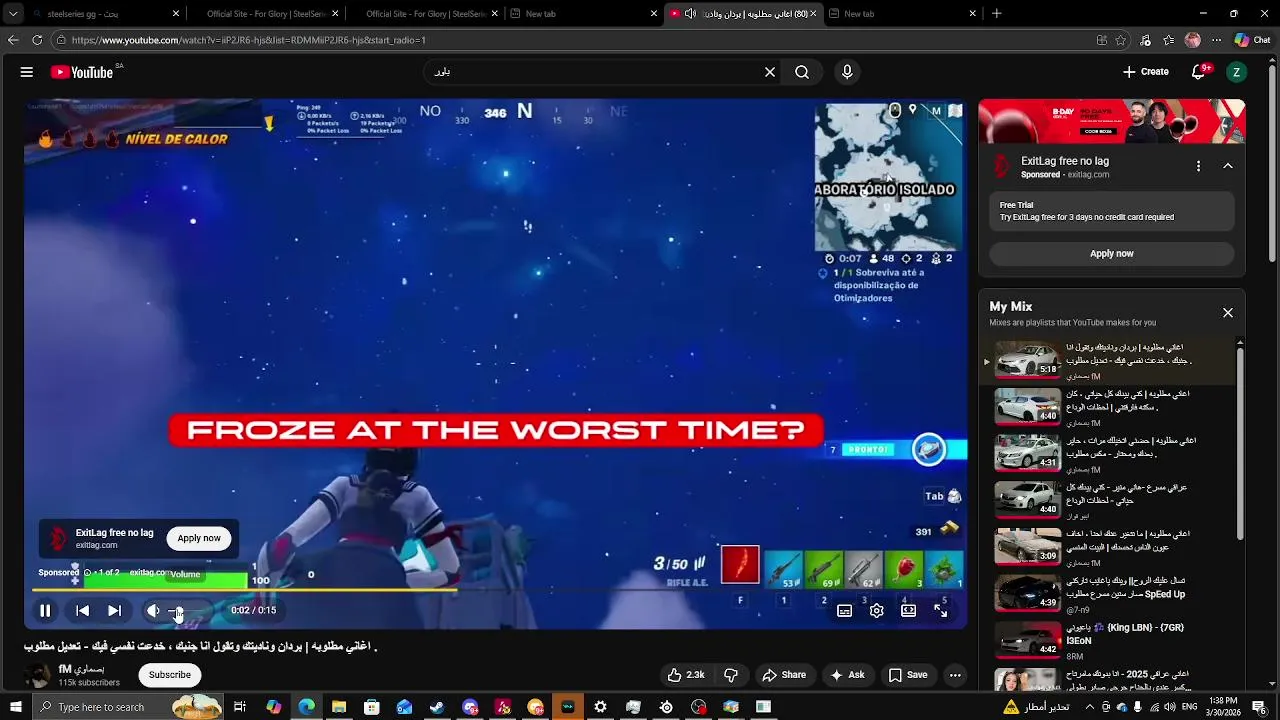Screen dimensions: 1280x720
Task: Save the video to a playlist
Action: 908,675
